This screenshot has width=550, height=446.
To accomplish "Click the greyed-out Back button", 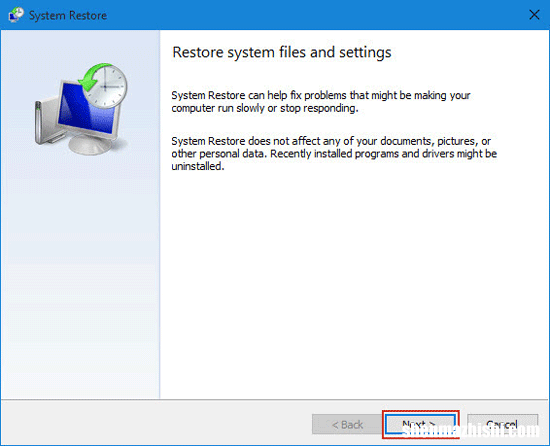I will (347, 425).
